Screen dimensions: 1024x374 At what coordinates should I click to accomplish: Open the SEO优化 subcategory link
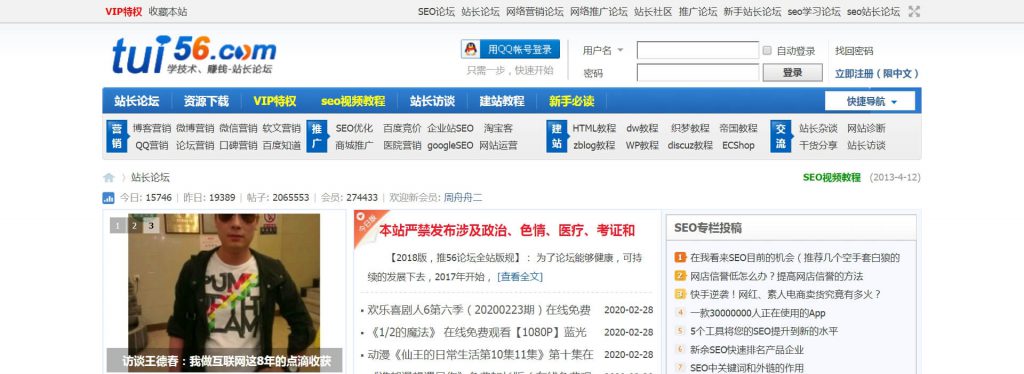click(355, 128)
